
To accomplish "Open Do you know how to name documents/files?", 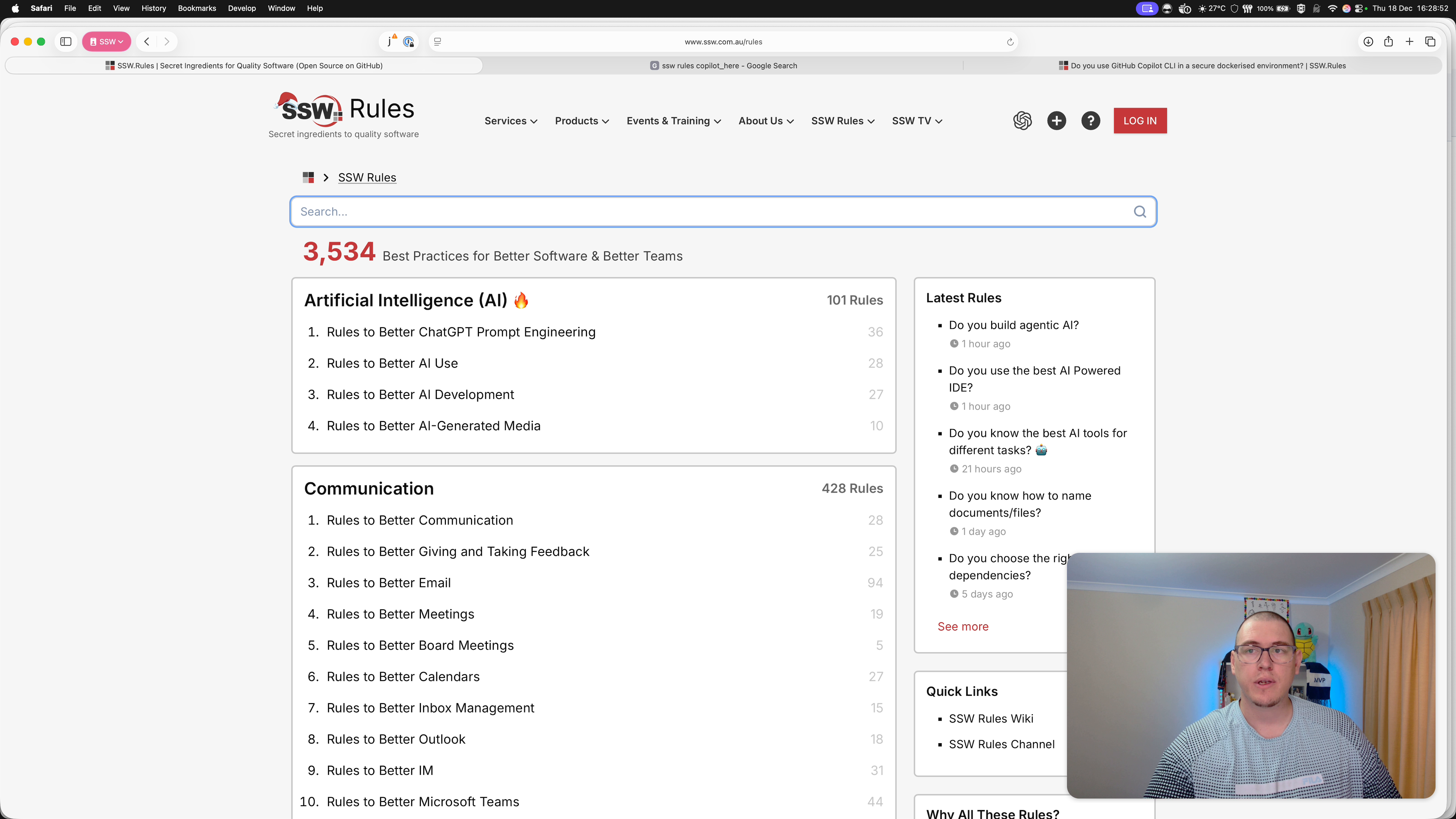I will click(x=1020, y=504).
